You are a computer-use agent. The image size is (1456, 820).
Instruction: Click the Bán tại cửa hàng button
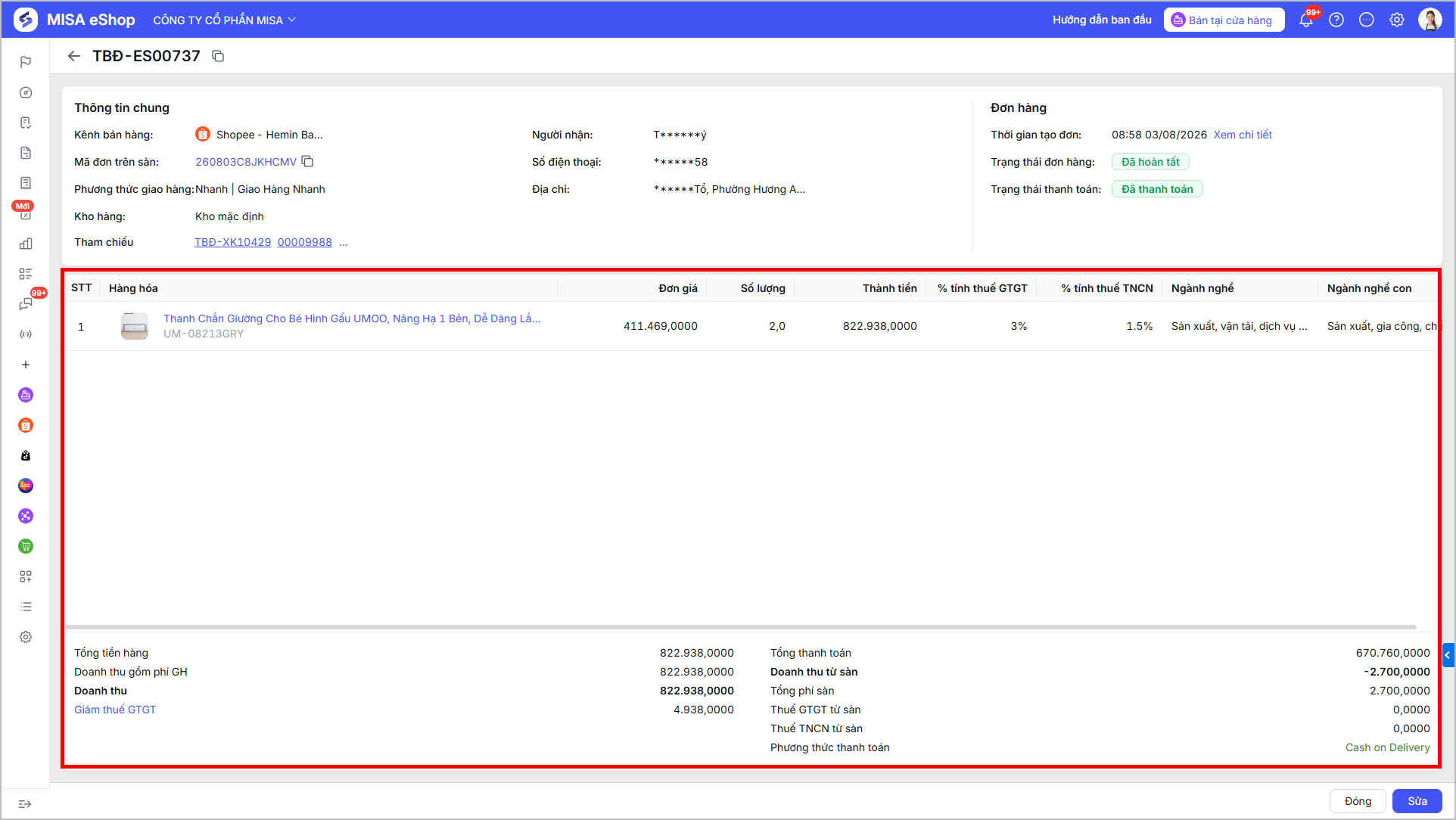pyautogui.click(x=1224, y=20)
